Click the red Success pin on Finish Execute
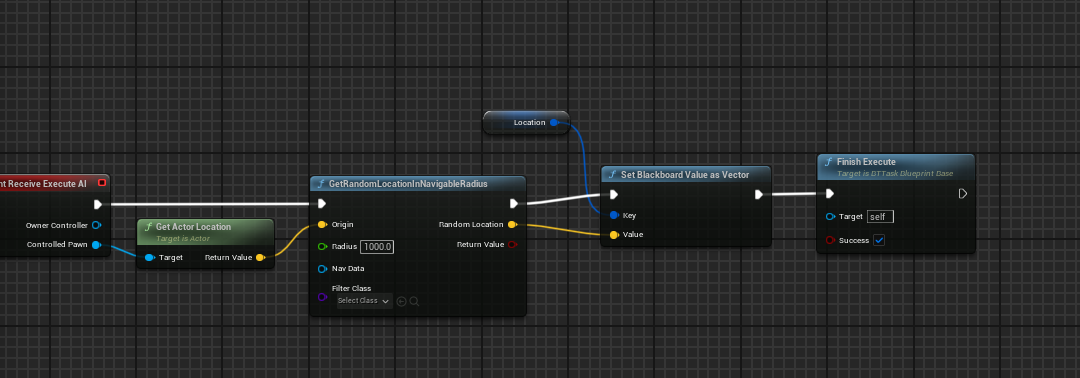1080x378 pixels. pyautogui.click(x=830, y=240)
